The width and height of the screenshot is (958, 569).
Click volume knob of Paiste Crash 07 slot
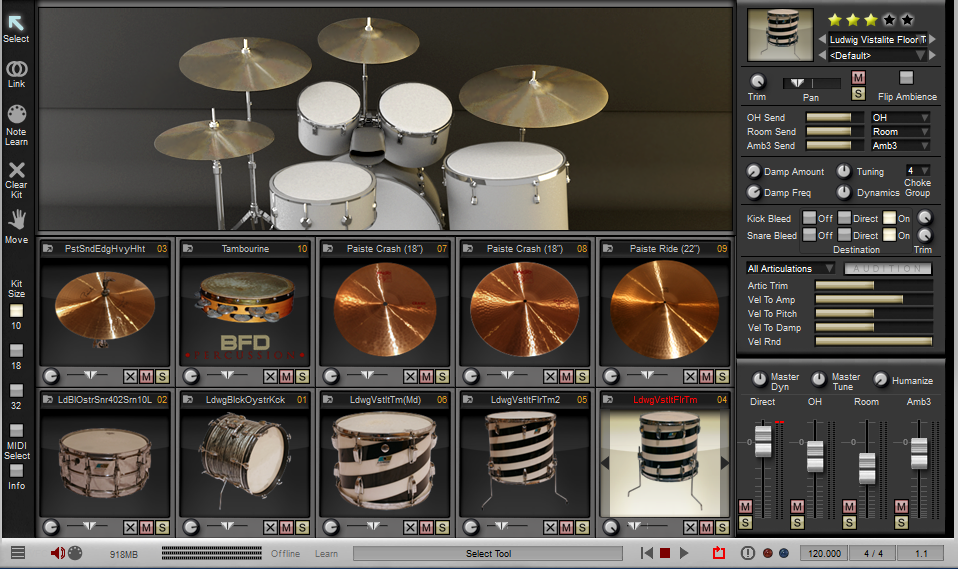coord(331,376)
